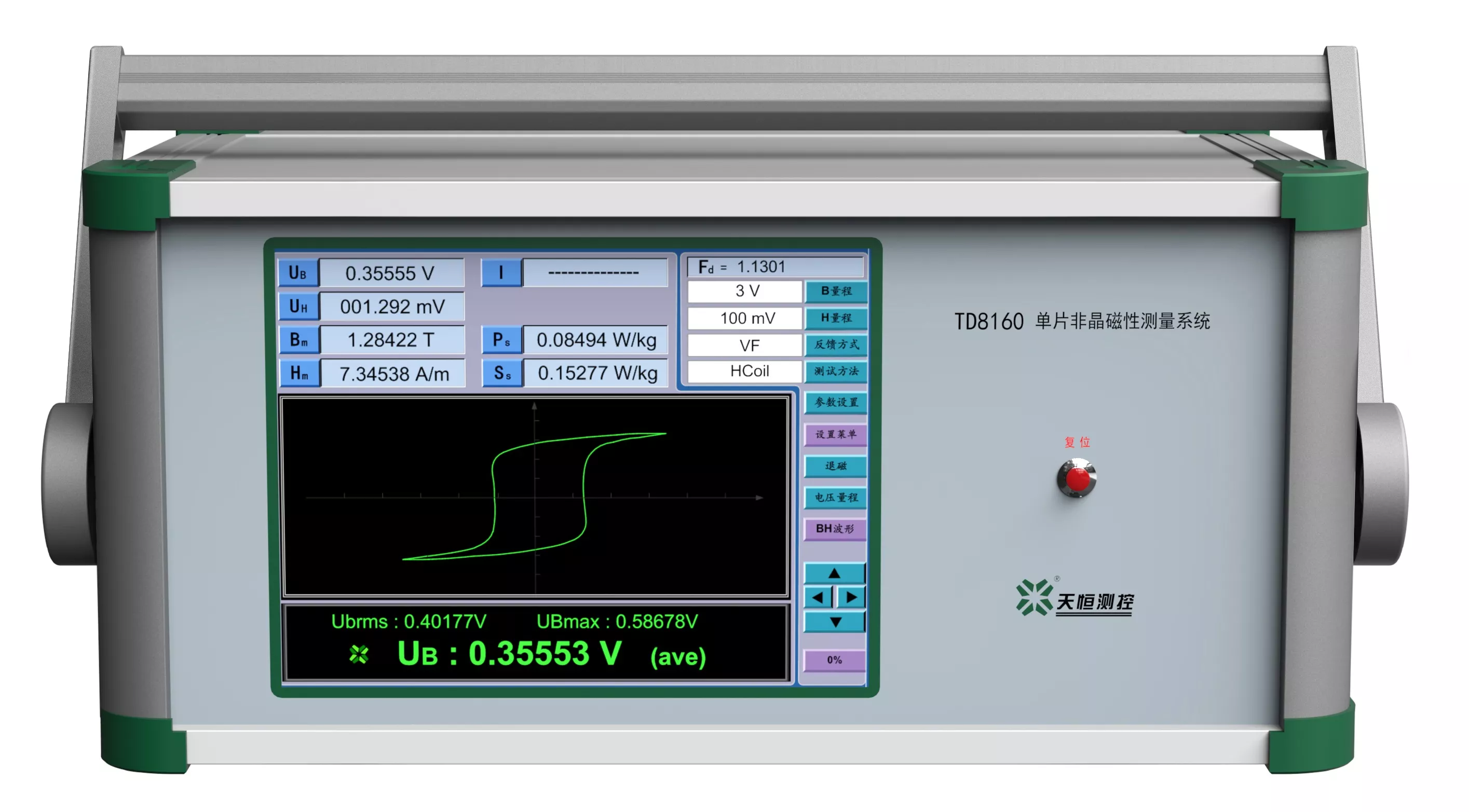This screenshot has width=1469, height=812.
Task: Push the red 复位 reset button
Action: (x=1077, y=478)
